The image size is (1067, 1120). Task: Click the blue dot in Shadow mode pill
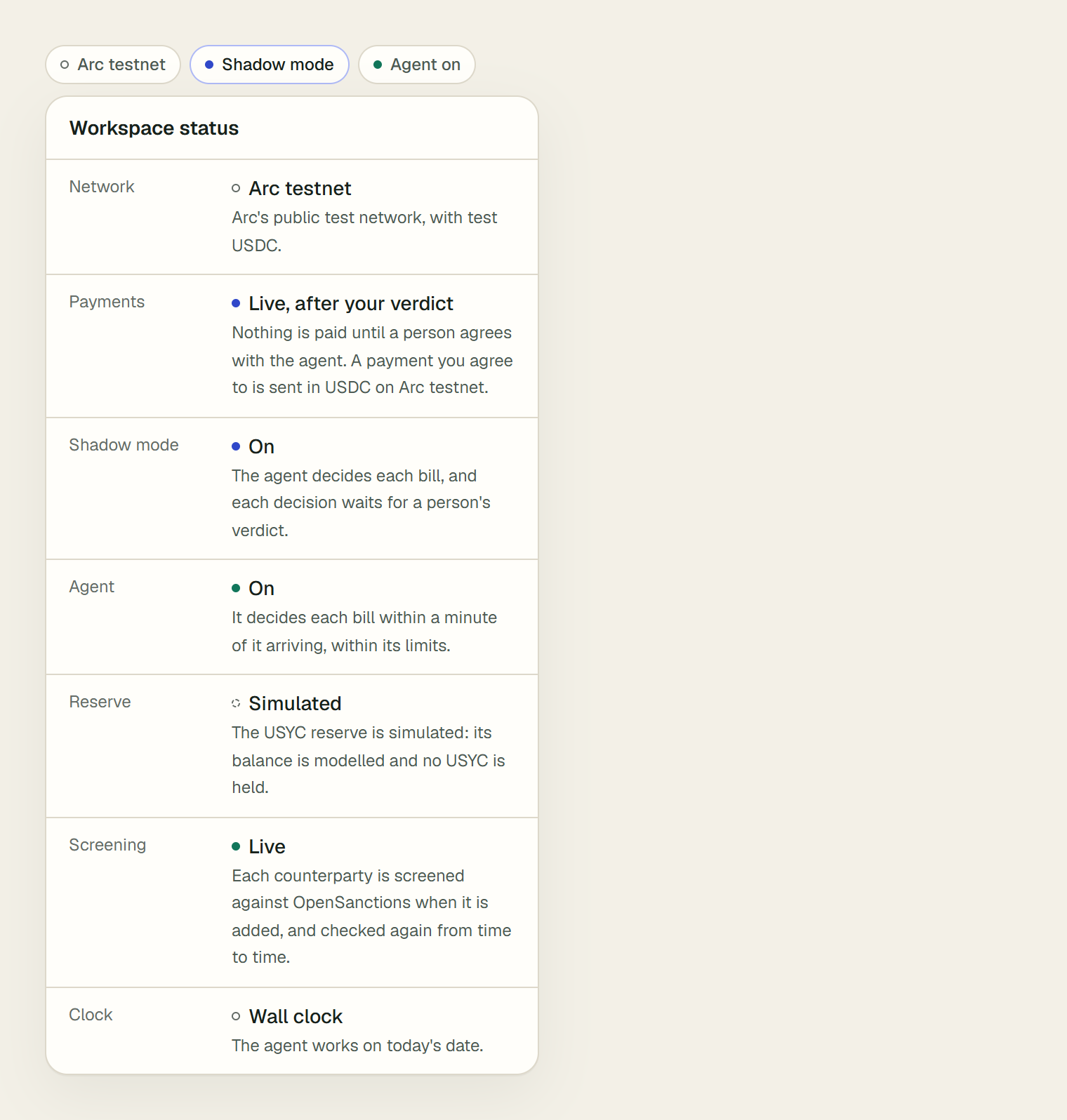[209, 65]
